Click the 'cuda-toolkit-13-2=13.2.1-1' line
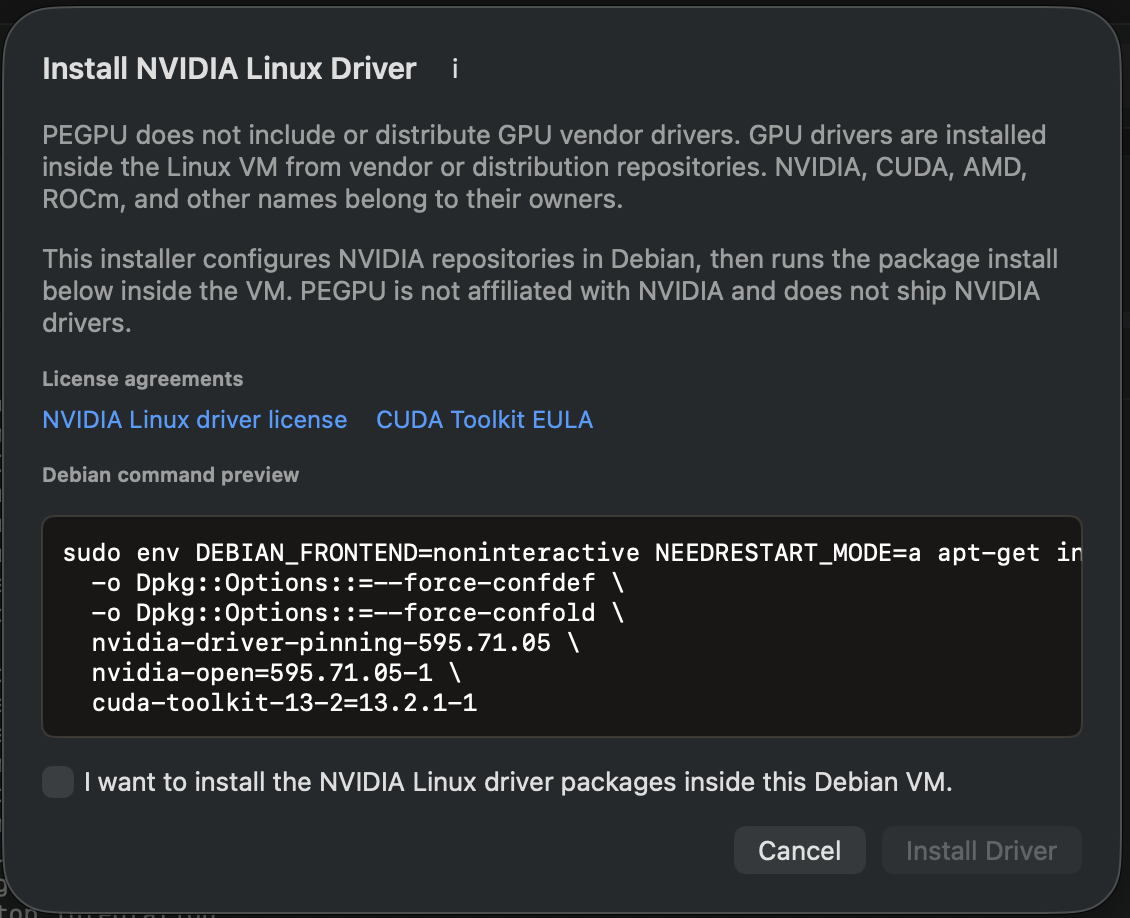Viewport: 1130px width, 918px height. (x=285, y=703)
